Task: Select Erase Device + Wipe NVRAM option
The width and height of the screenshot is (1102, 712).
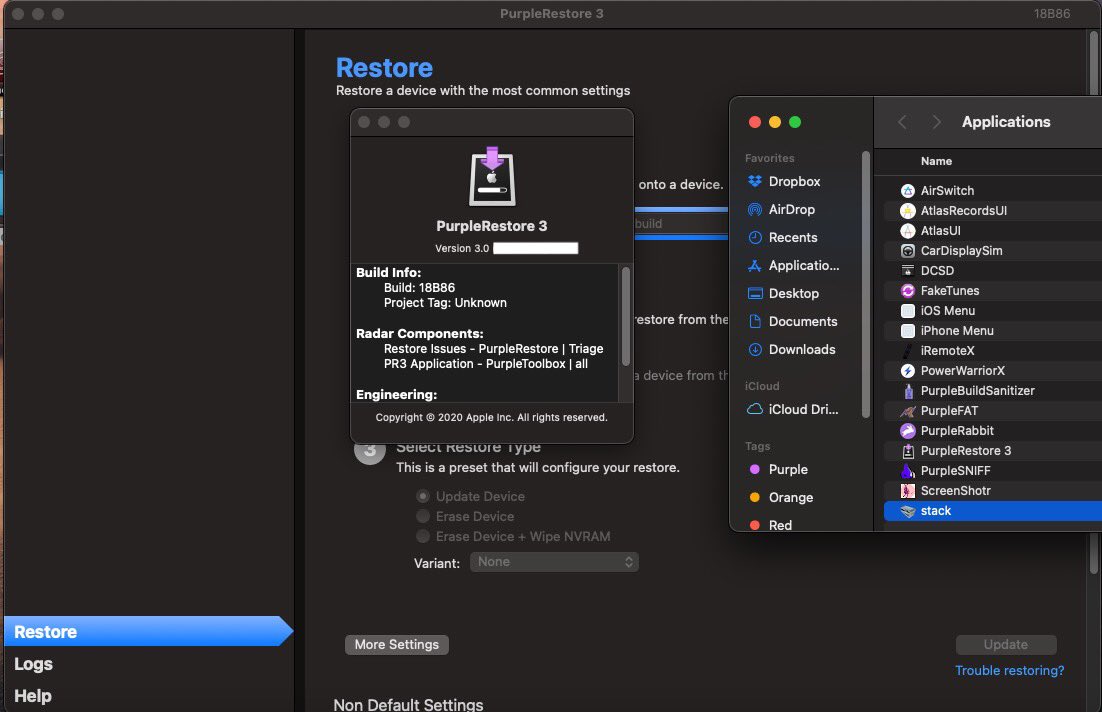Action: [x=423, y=537]
